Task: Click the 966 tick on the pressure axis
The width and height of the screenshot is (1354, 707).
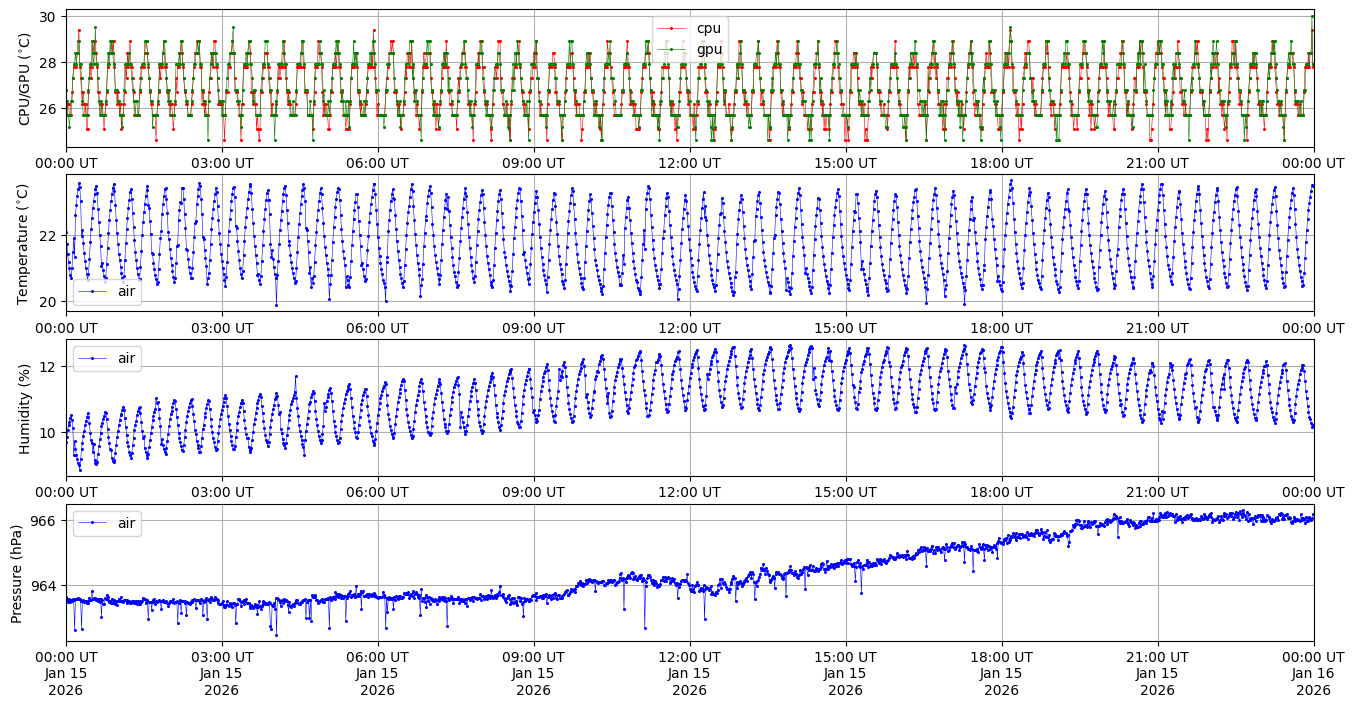Action: click(47, 521)
